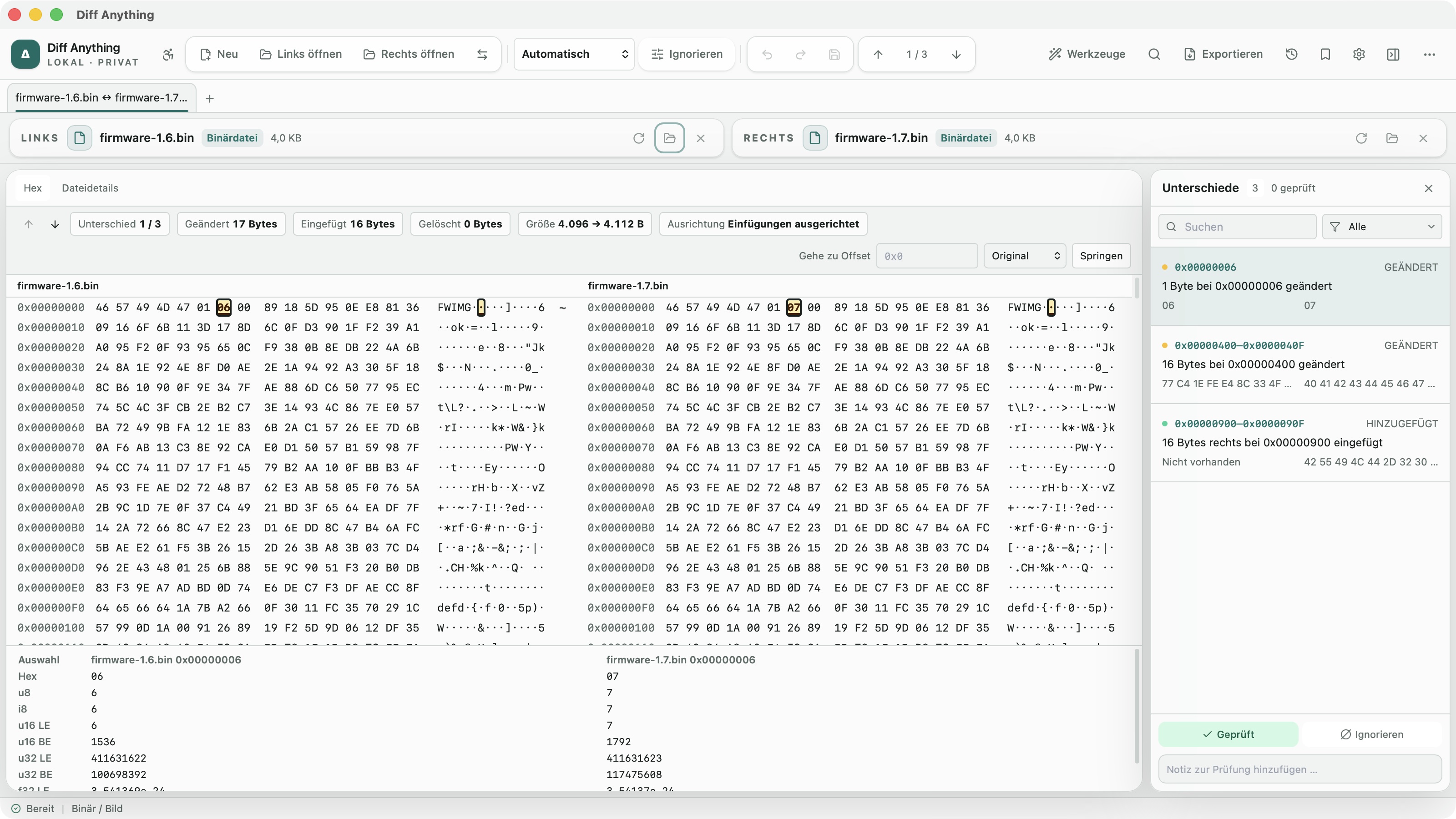
Task: Reload the right file firmware-1.7.bin
Action: 1361,138
